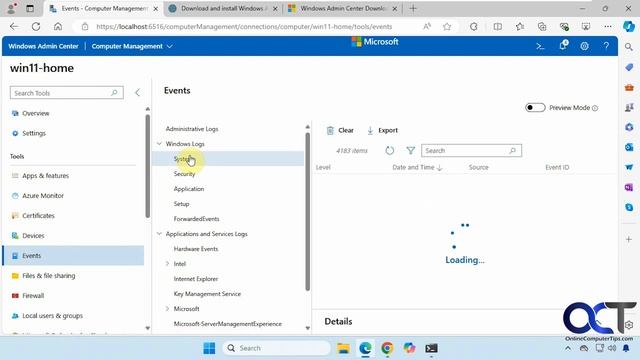The width and height of the screenshot is (640, 360).
Task: Click the tools sidebar scrollbar
Action: [147, 167]
